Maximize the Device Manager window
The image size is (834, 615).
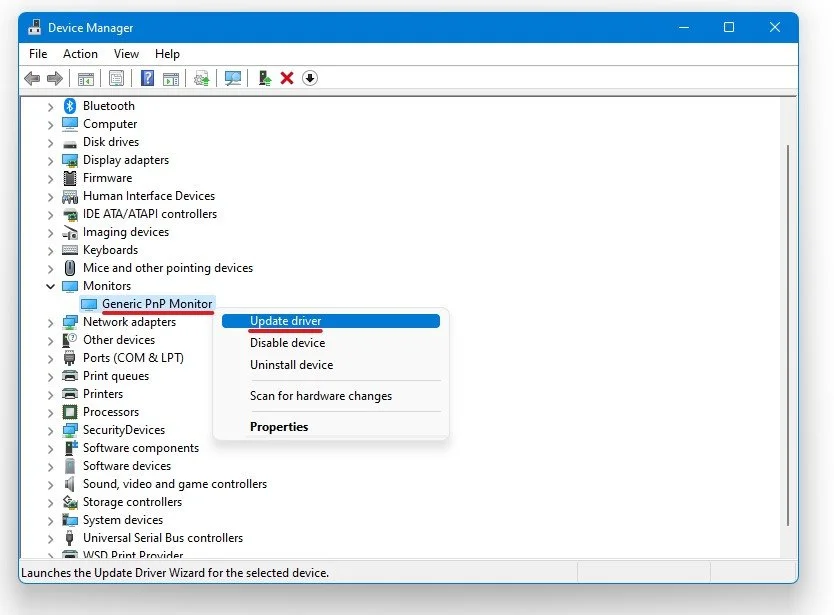click(x=729, y=27)
